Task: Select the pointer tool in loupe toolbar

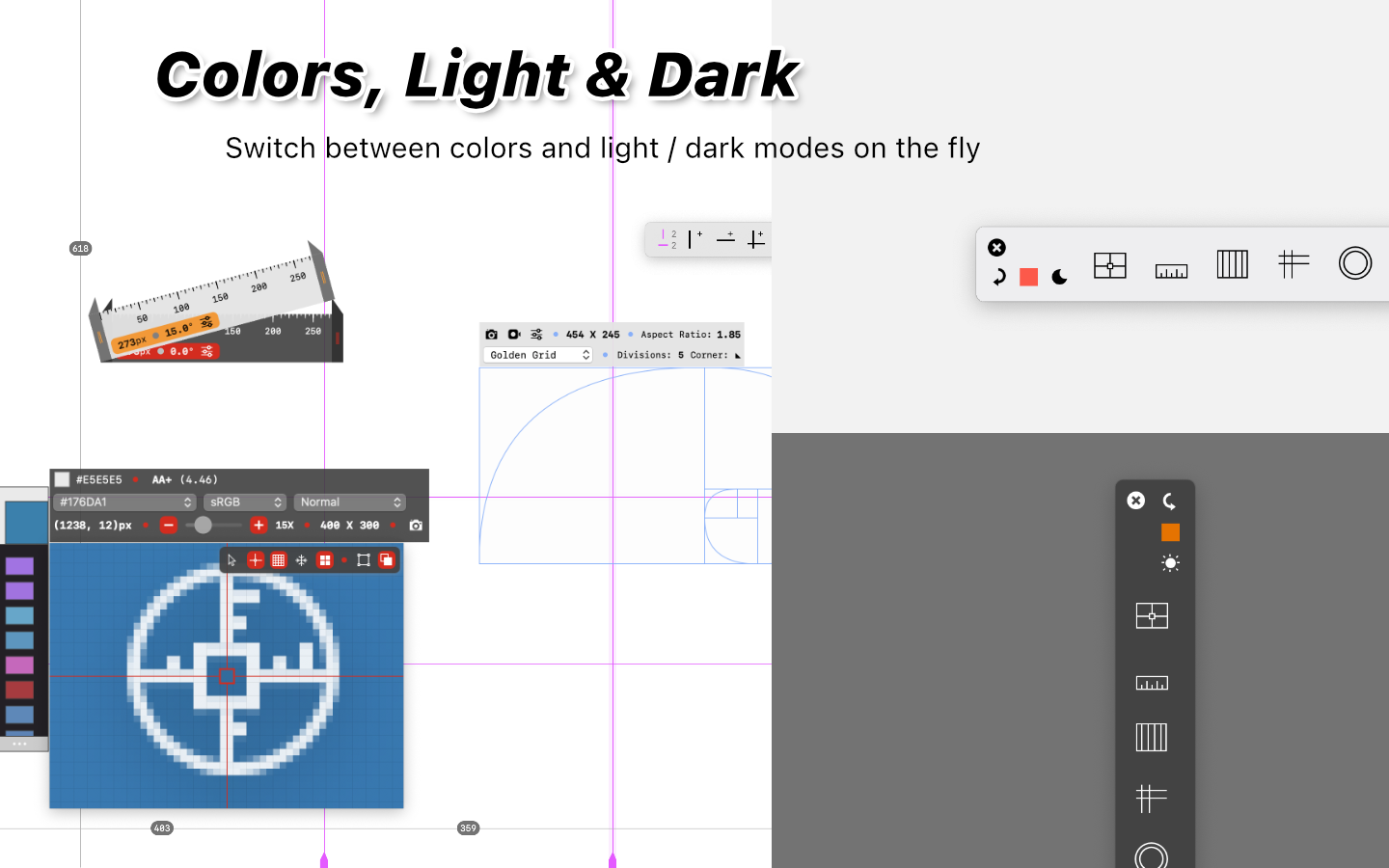Action: (231, 560)
